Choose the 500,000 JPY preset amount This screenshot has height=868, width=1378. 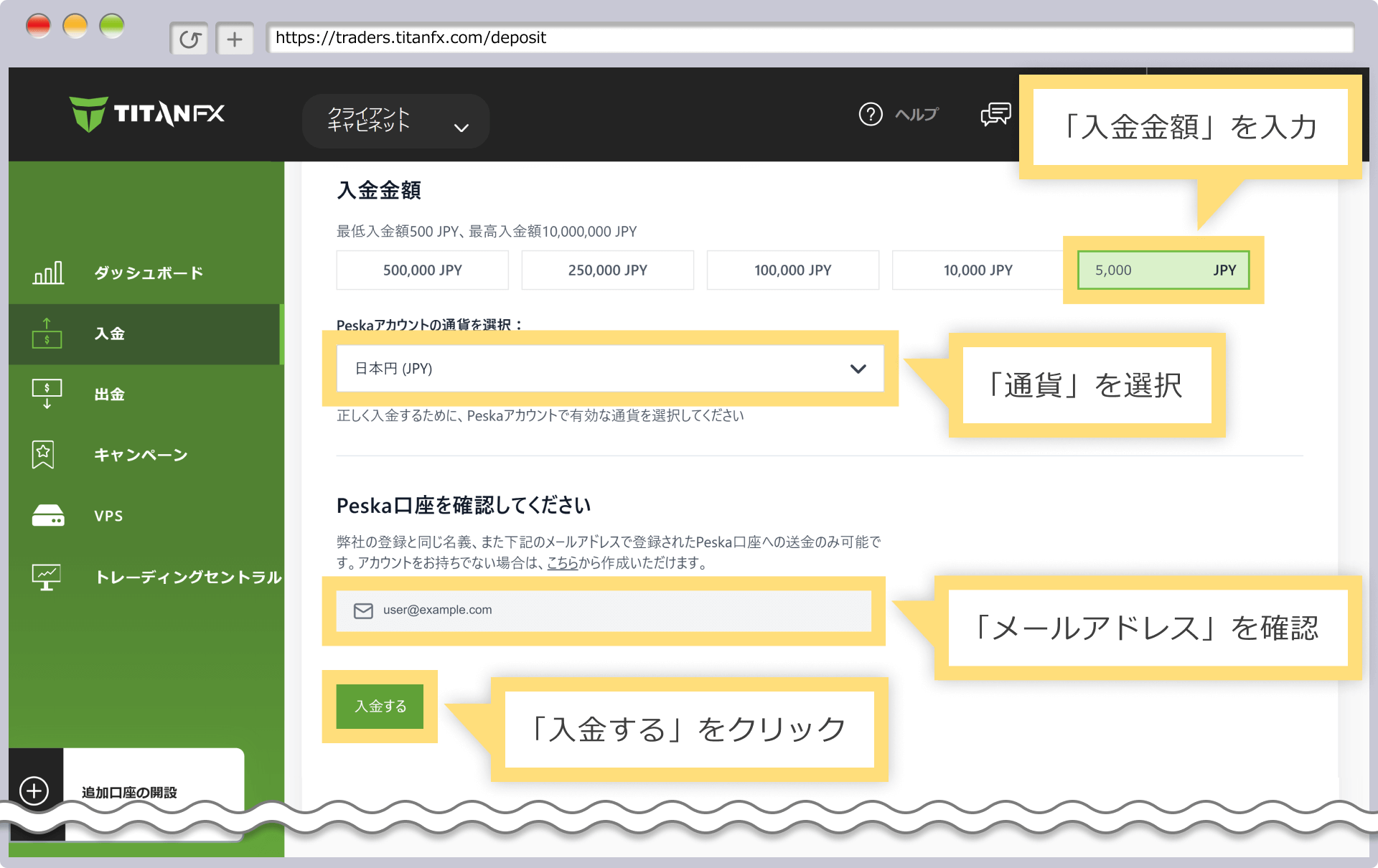[422, 270]
